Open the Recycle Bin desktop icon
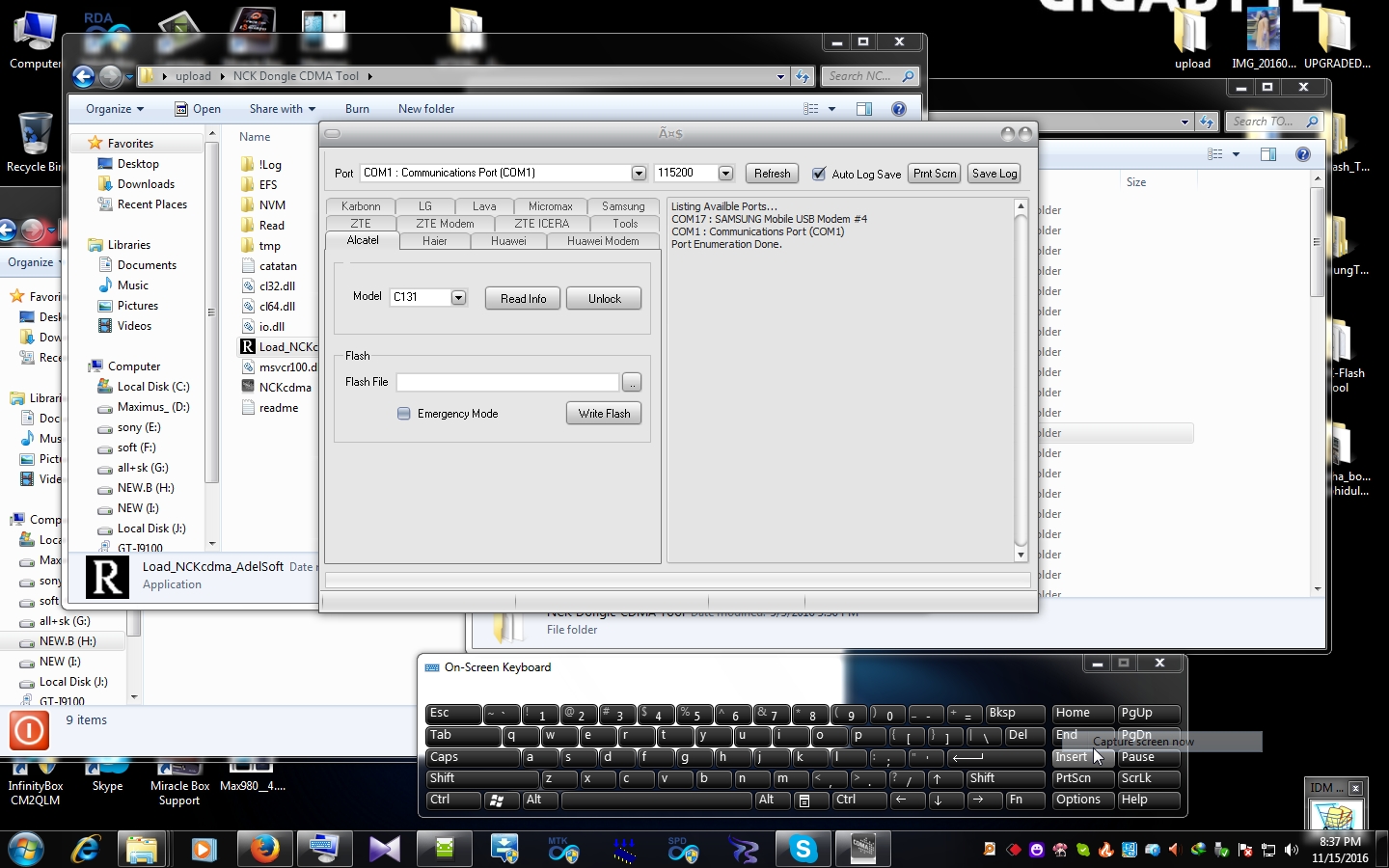 [34, 143]
